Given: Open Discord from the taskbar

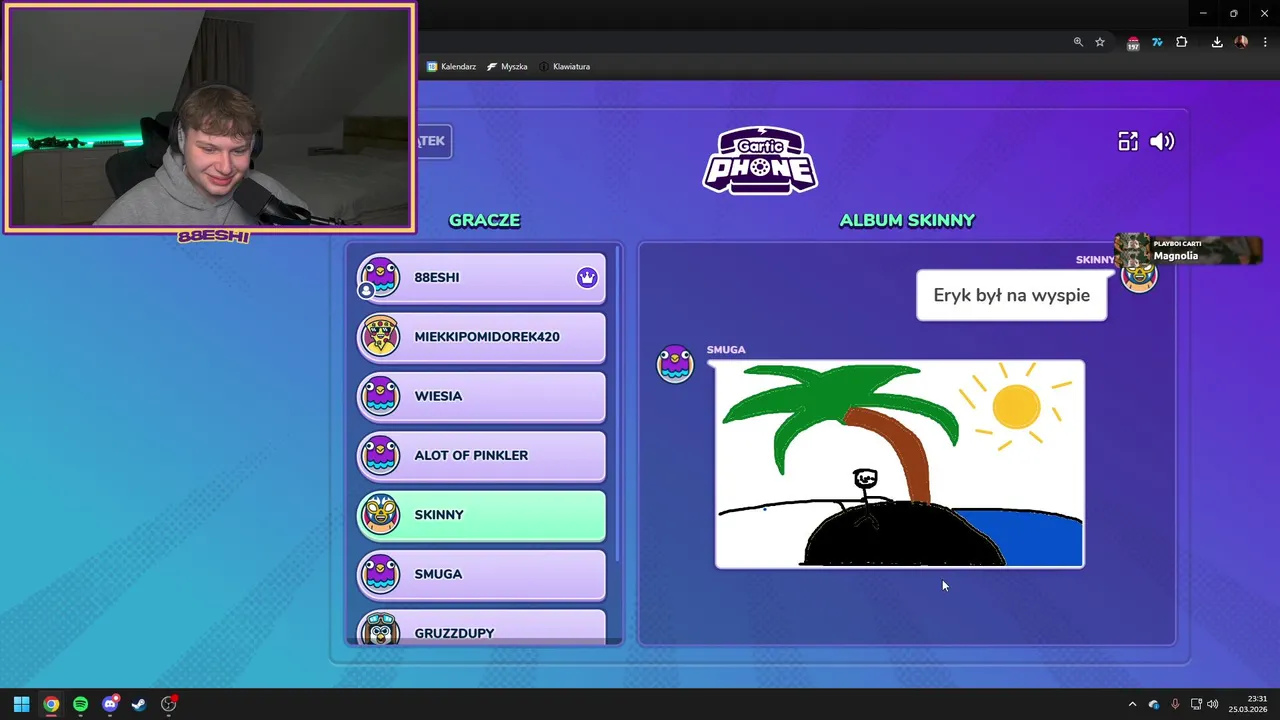Looking at the screenshot, I should click(110, 704).
